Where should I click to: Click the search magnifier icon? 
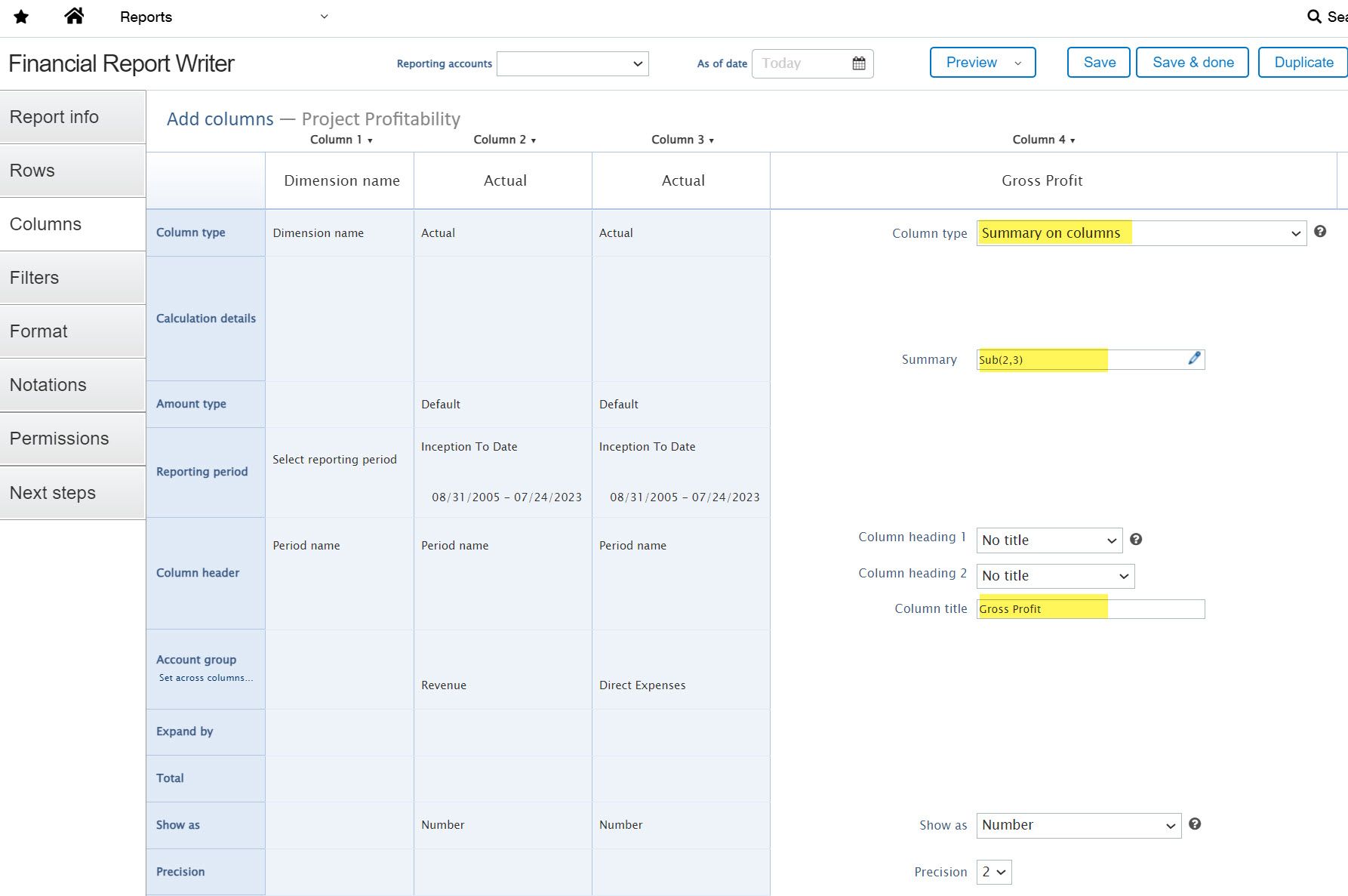pos(1314,17)
